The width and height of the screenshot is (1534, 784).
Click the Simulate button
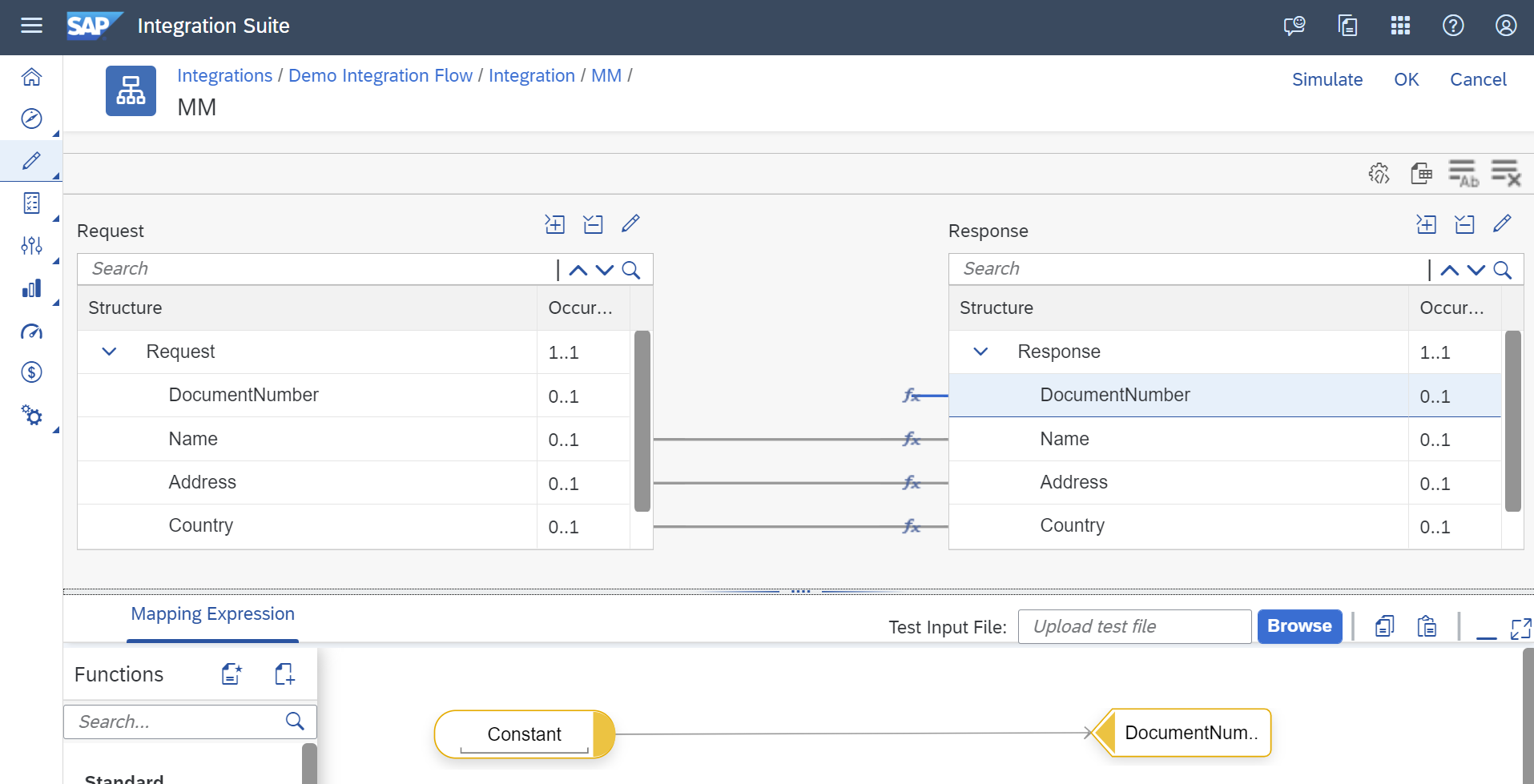(x=1327, y=79)
